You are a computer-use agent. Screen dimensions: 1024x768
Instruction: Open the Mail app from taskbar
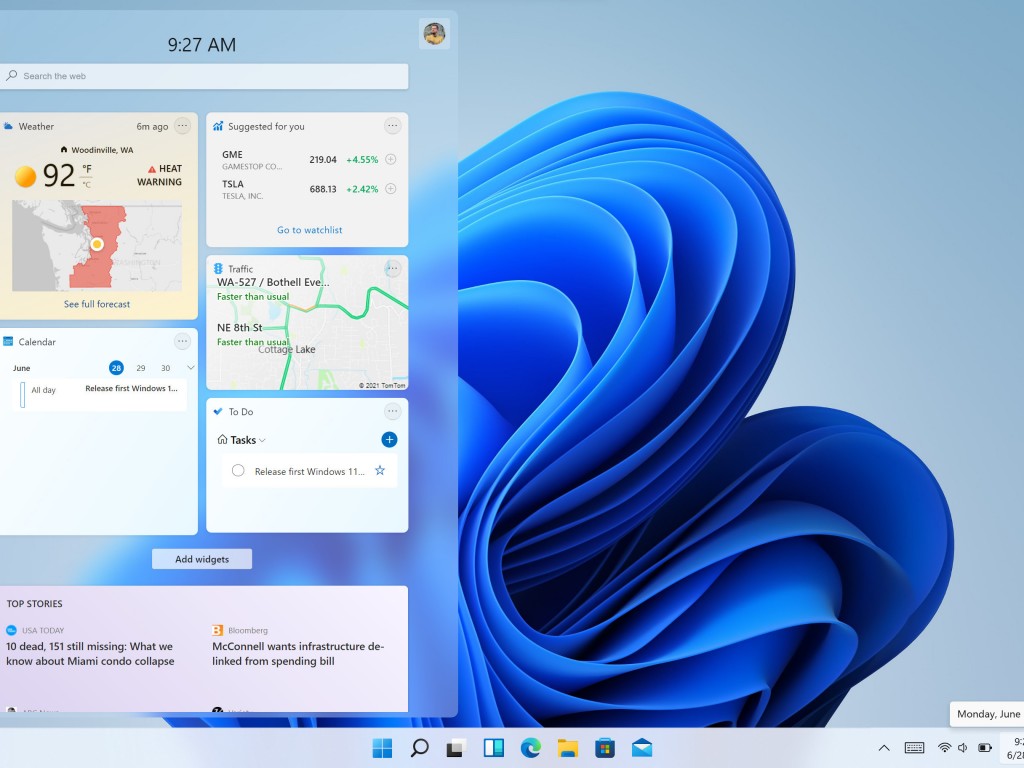642,748
